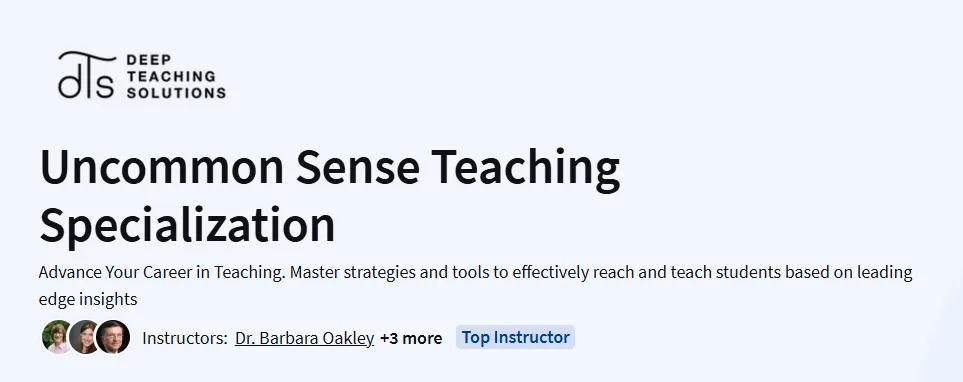Click the Specialization heading word
Screen dimensions: 963x382
click(187, 225)
